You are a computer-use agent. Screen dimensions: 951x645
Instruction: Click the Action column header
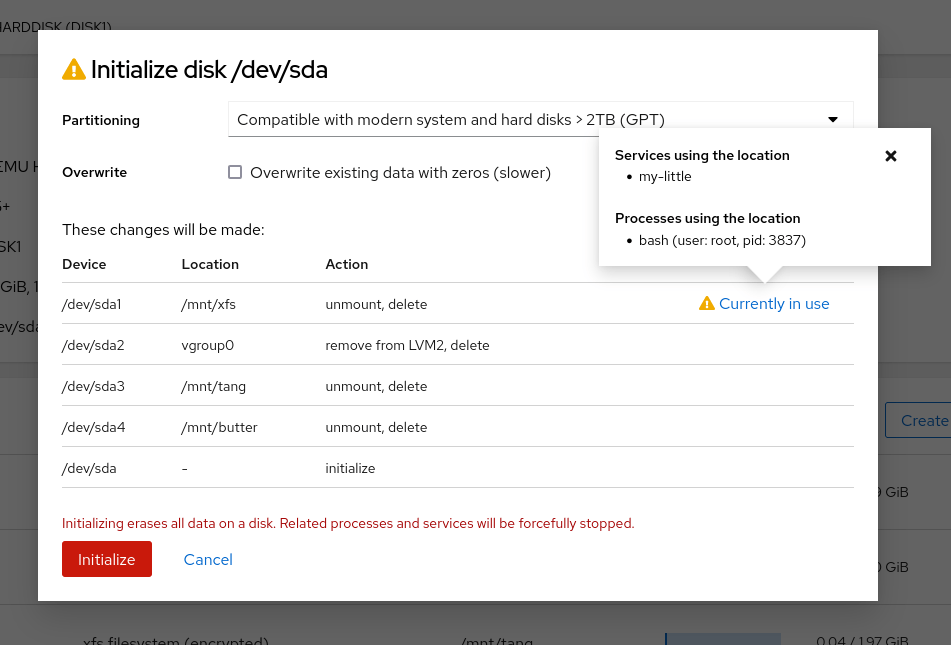[x=347, y=264]
